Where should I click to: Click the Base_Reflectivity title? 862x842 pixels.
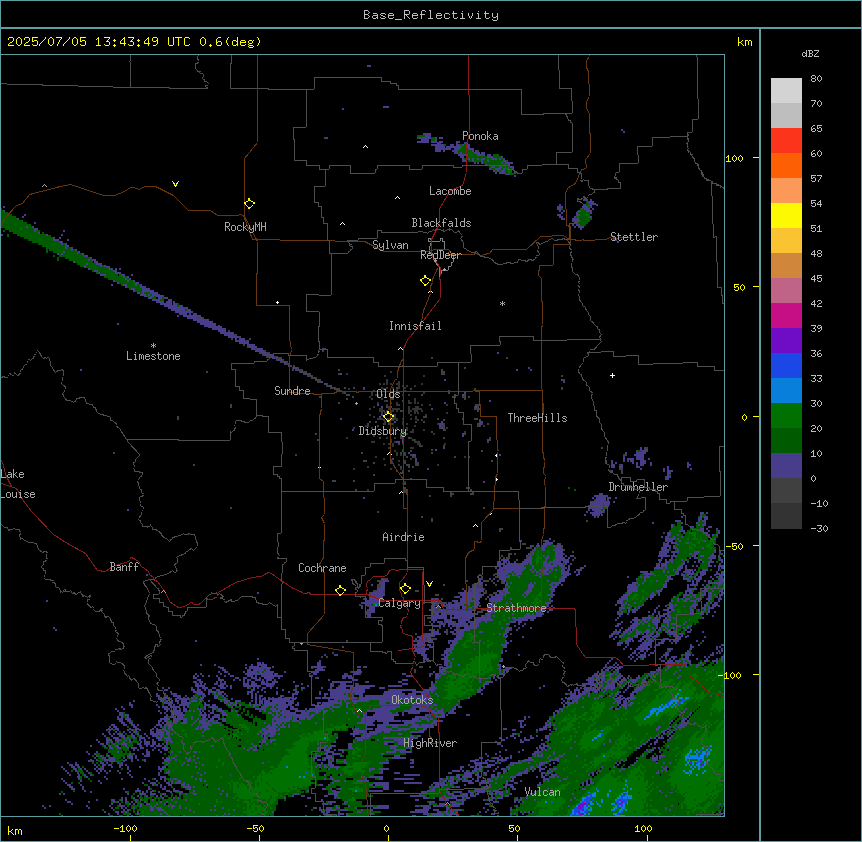point(431,15)
